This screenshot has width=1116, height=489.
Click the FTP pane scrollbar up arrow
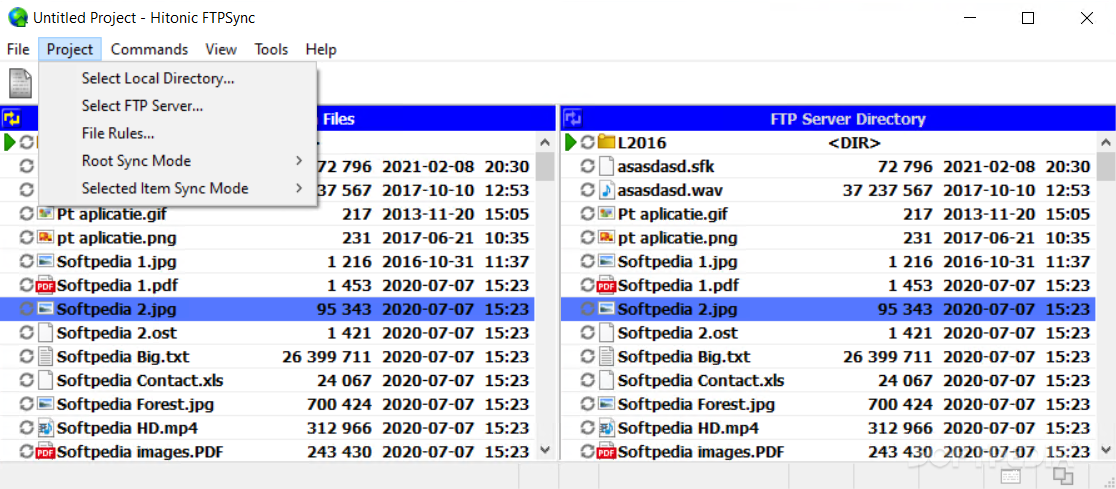1106,142
